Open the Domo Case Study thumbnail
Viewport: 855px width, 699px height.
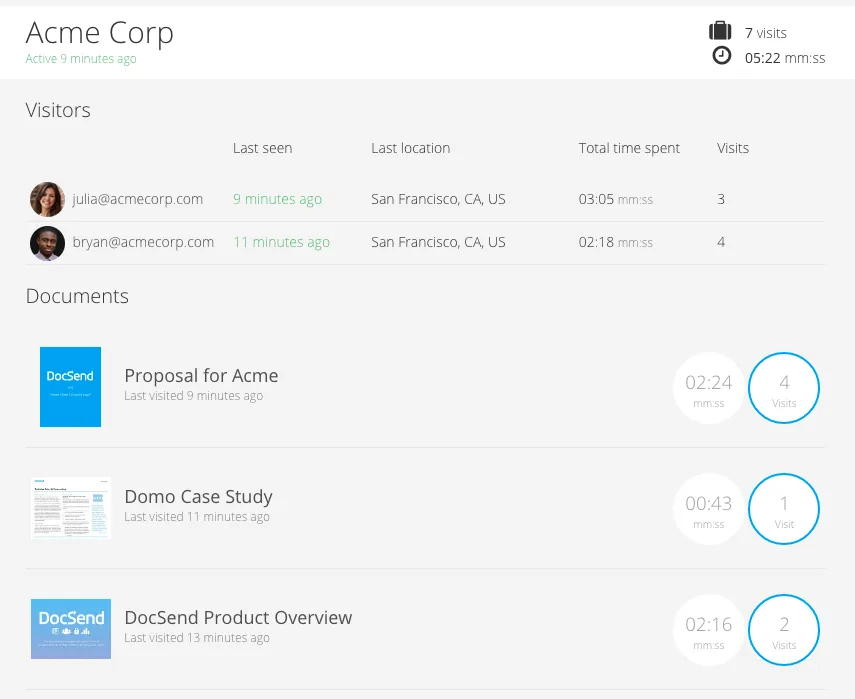point(71,508)
